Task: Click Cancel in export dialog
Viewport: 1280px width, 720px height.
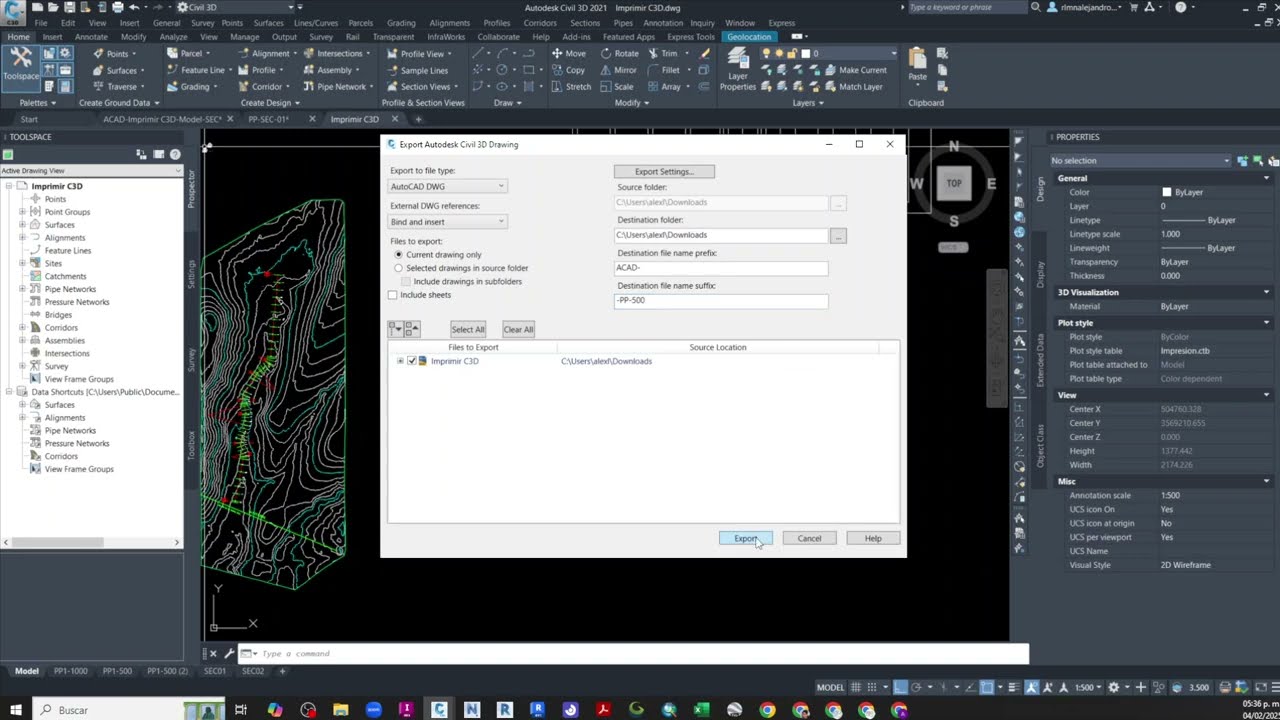Action: click(x=809, y=538)
